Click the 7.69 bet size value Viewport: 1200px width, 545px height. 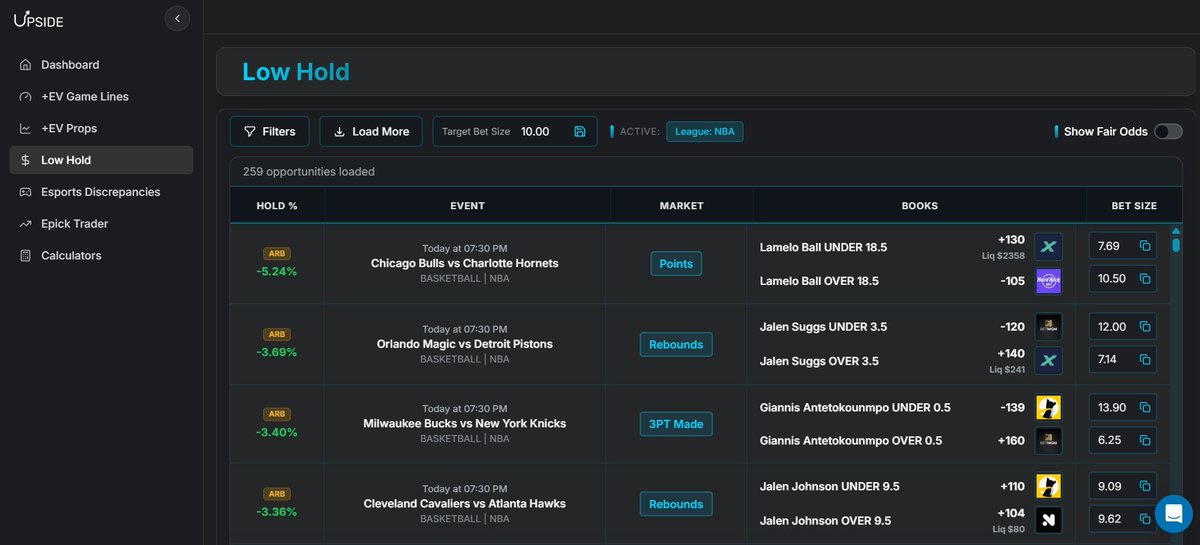(1109, 246)
